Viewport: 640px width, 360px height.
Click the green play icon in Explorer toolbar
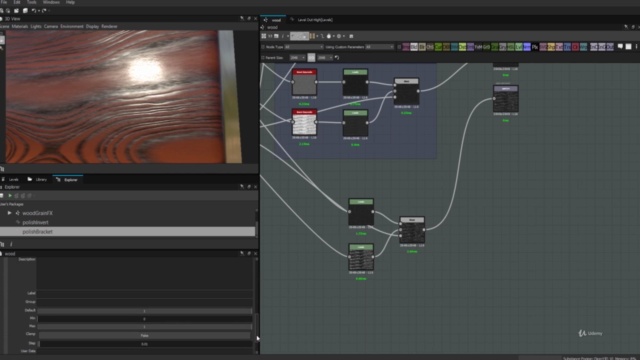[10, 196]
